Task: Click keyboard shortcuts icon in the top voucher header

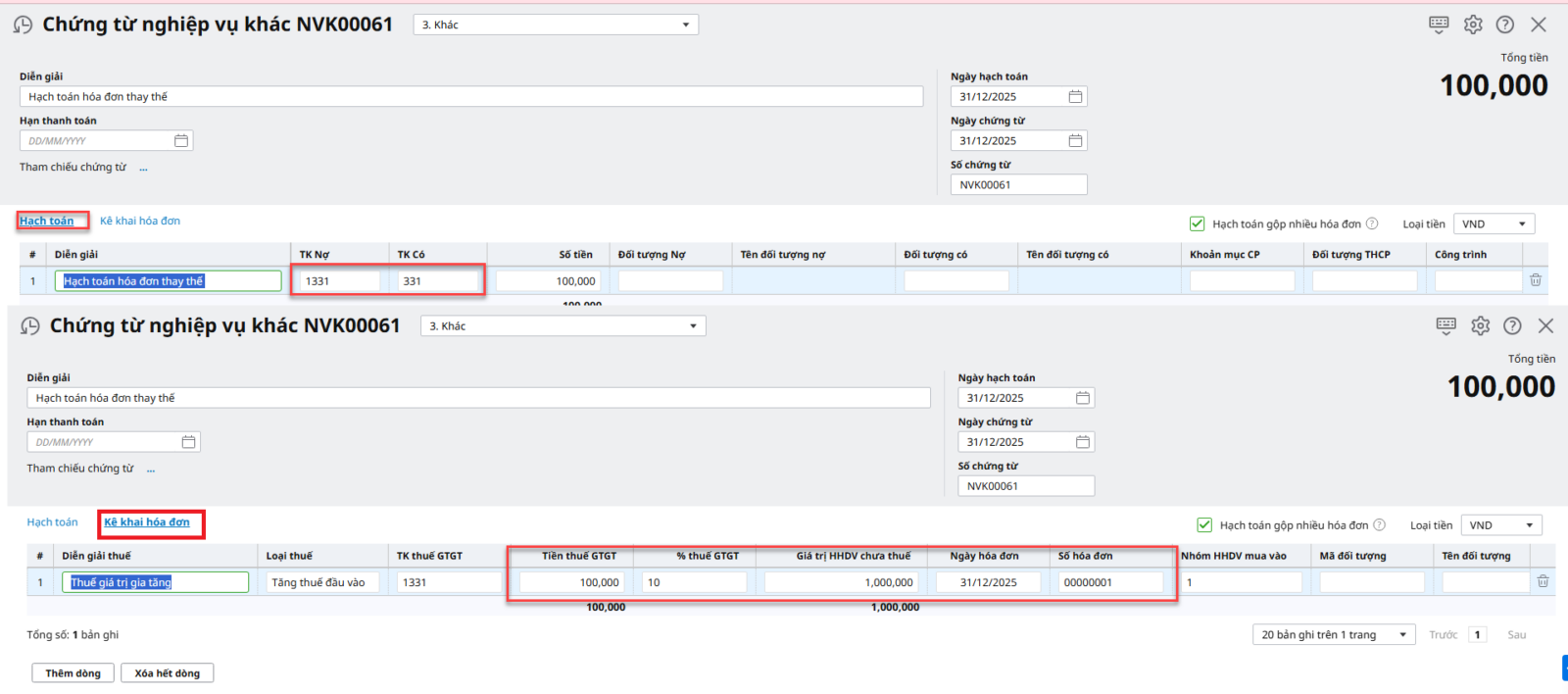Action: 1439,25
